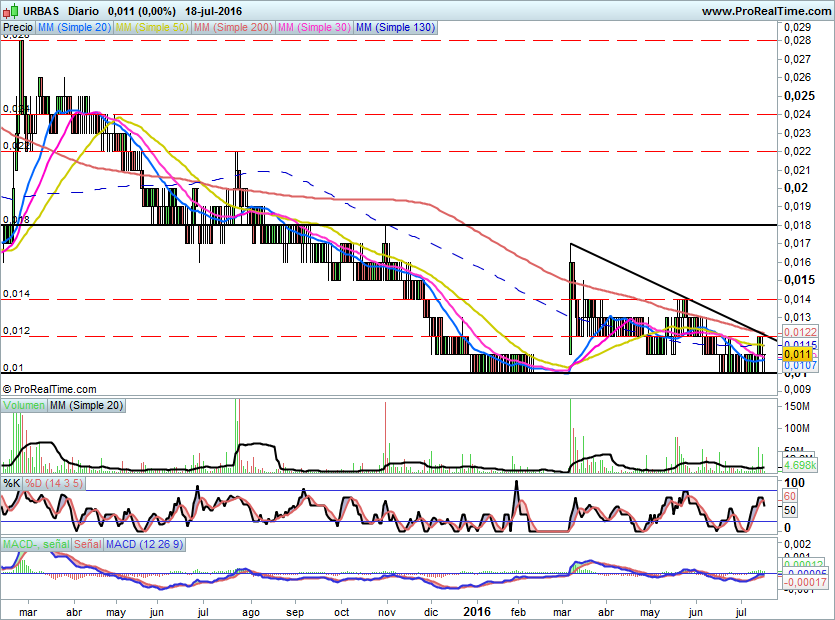This screenshot has height=620, width=835.
Task: Click the Diario timeframe text in header
Action: tap(83, 10)
